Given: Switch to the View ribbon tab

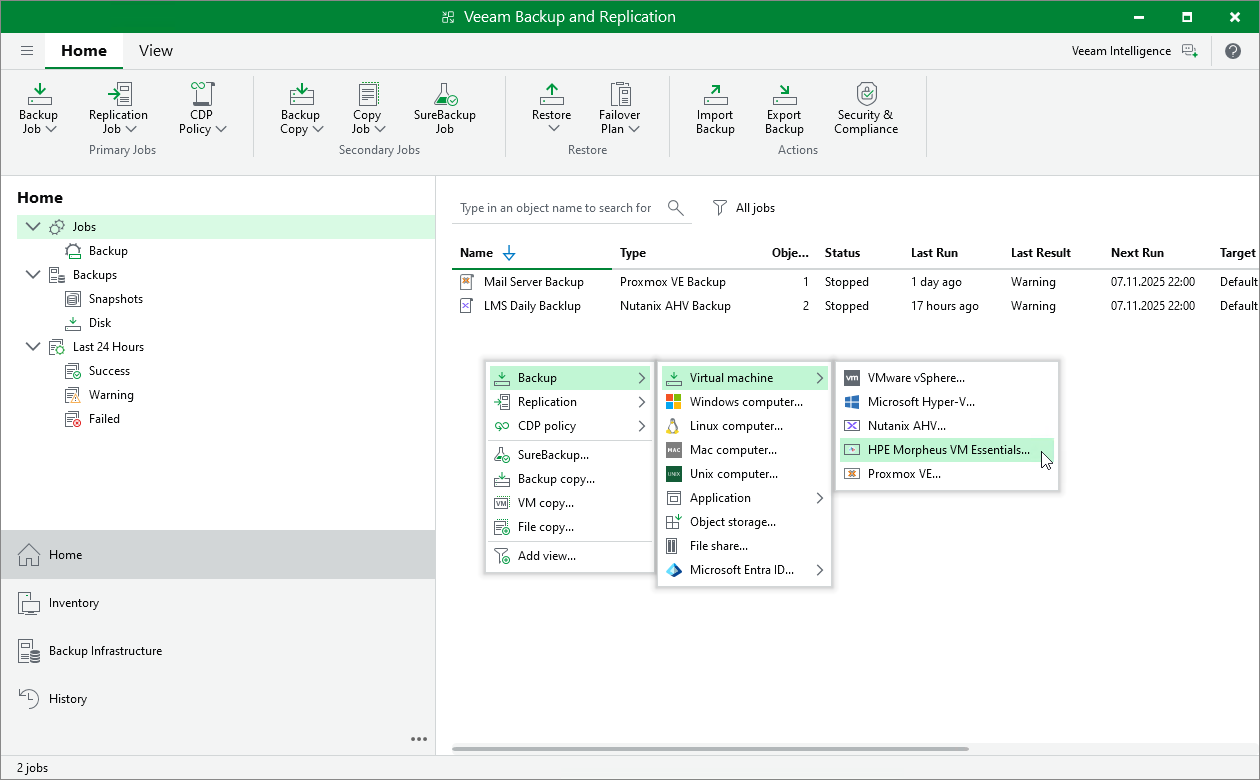Looking at the screenshot, I should [x=155, y=51].
